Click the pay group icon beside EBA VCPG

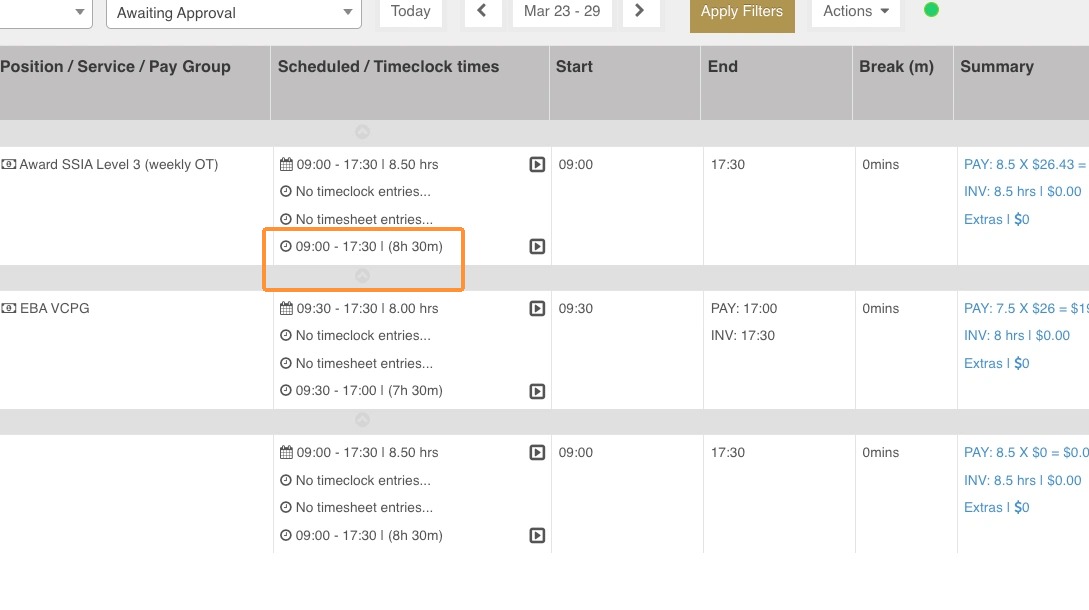9,309
